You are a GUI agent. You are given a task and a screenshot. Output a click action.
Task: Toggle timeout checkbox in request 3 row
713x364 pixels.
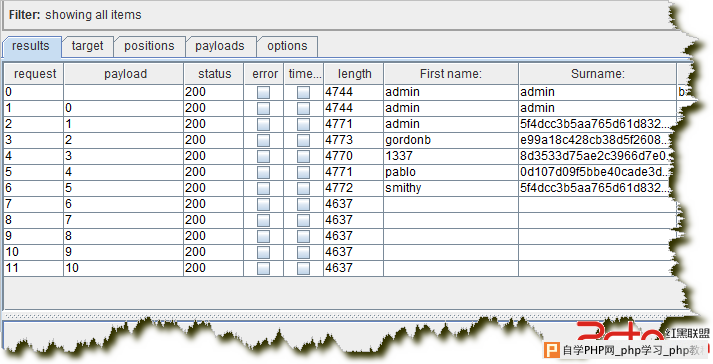click(303, 140)
